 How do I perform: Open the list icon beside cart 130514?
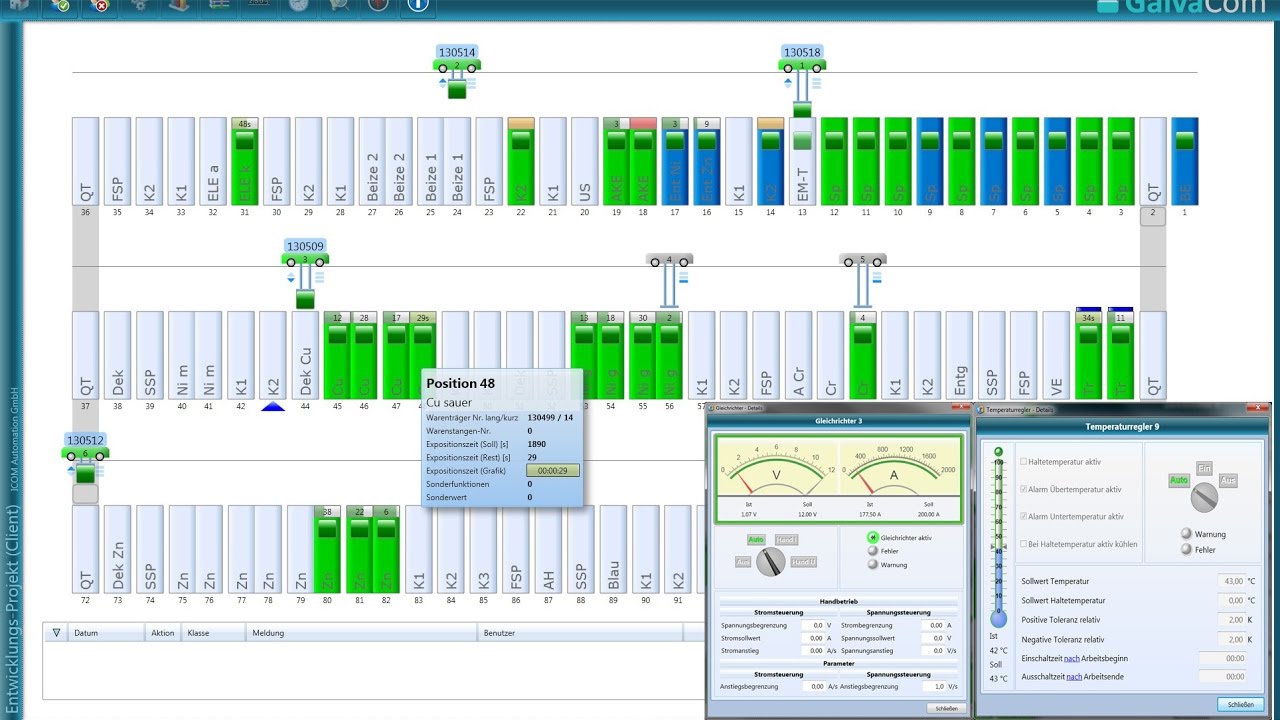(471, 83)
